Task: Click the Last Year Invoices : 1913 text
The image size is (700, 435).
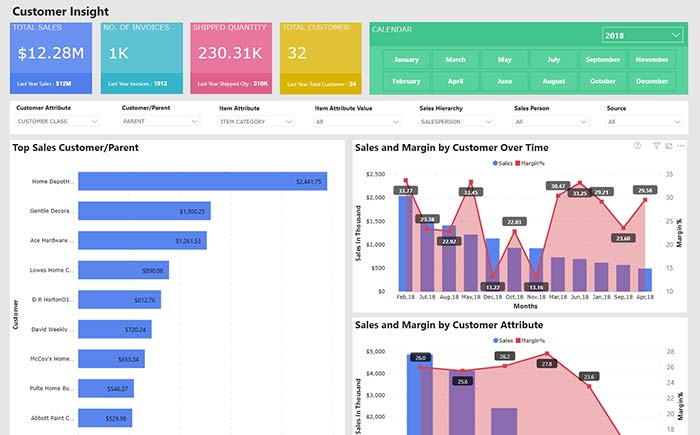Action: 138,84
